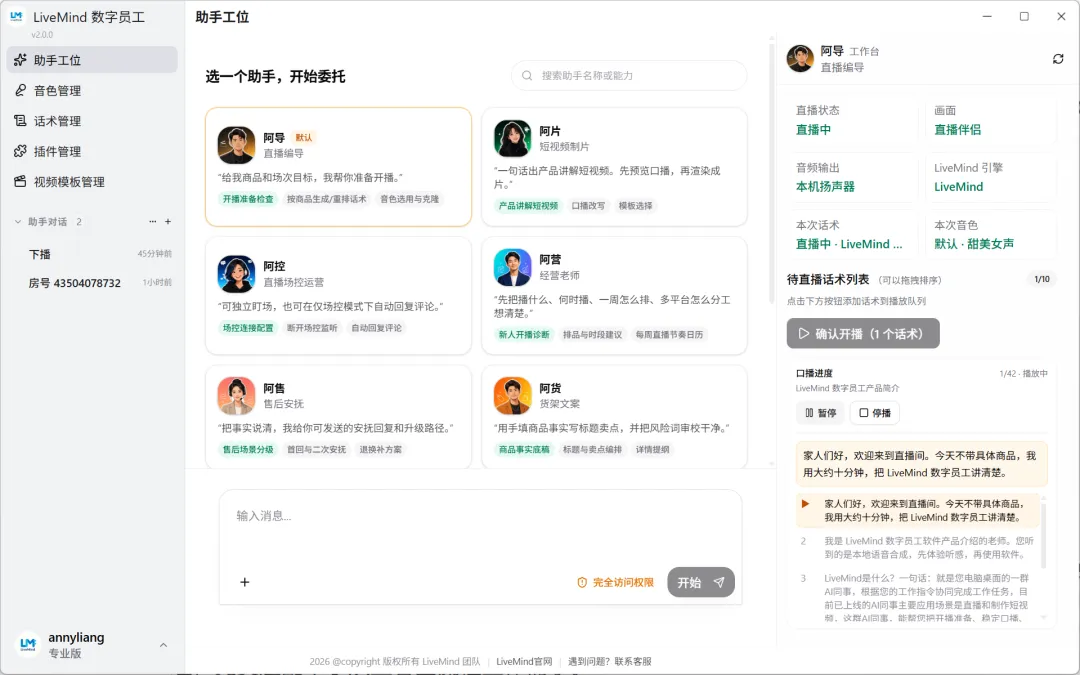The image size is (1080, 675).
Task: Open the 助手工位 sidebar item
Action: pyautogui.click(x=92, y=60)
